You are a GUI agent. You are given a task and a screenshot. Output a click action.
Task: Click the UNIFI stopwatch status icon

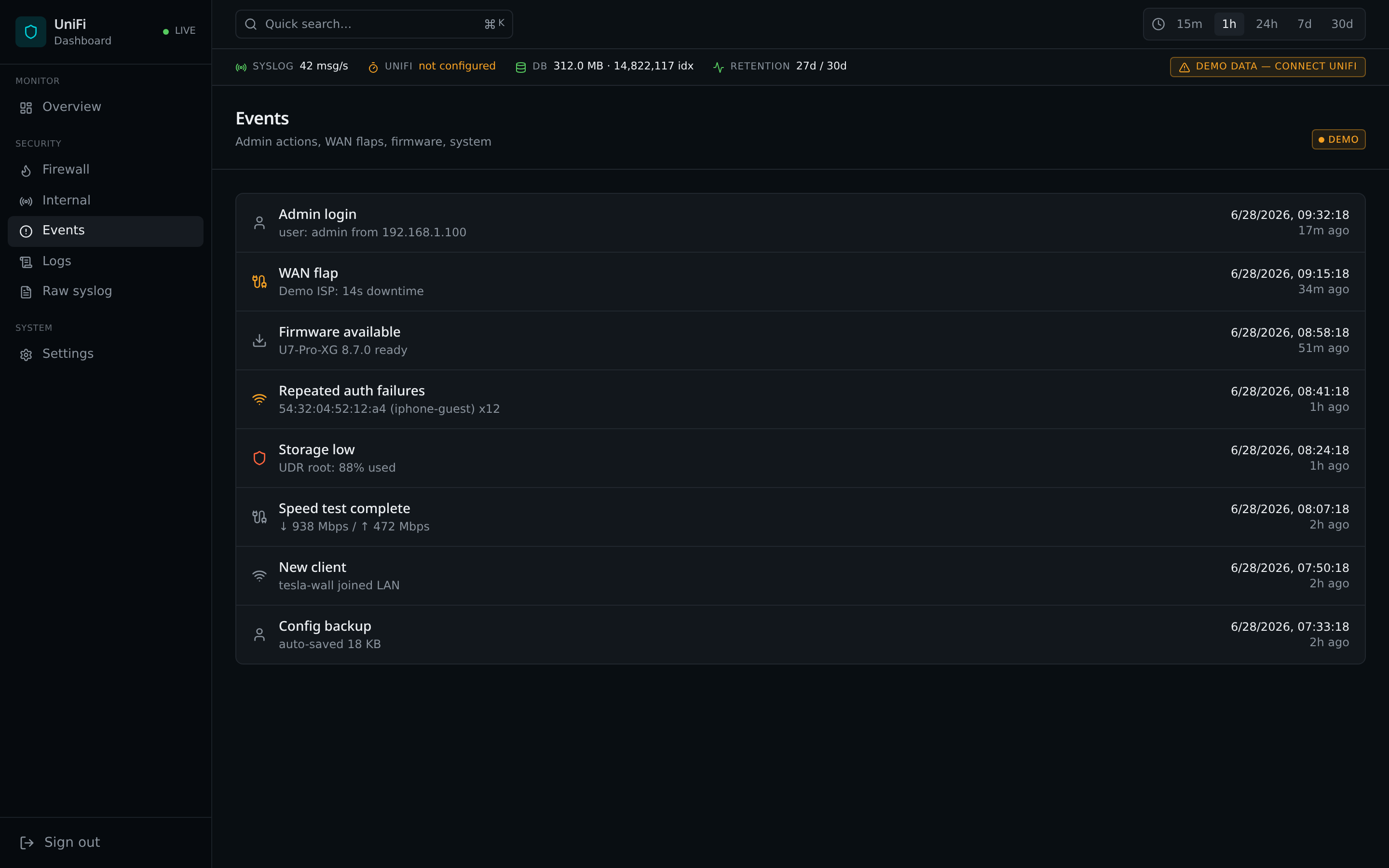[x=373, y=68]
